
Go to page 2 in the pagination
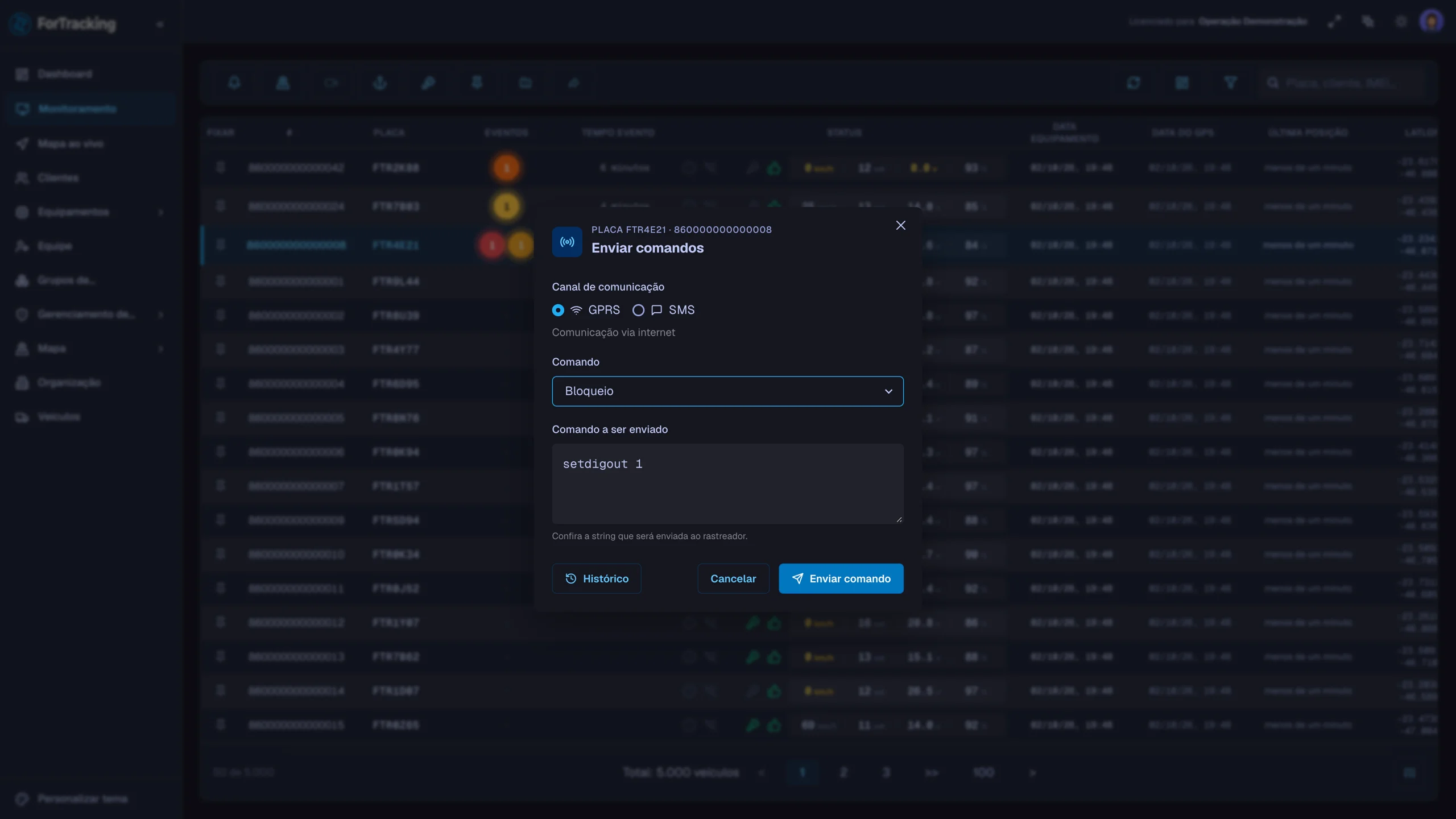pyautogui.click(x=844, y=772)
